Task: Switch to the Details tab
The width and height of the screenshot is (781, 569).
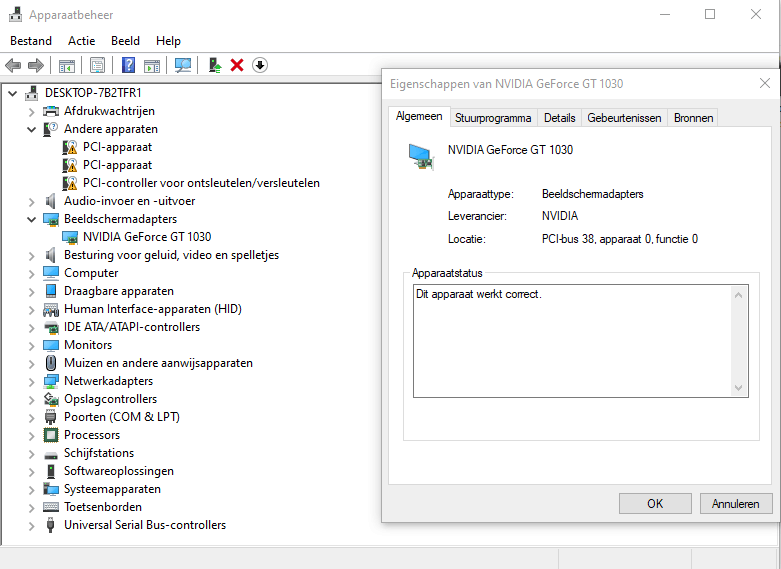Action: click(559, 118)
